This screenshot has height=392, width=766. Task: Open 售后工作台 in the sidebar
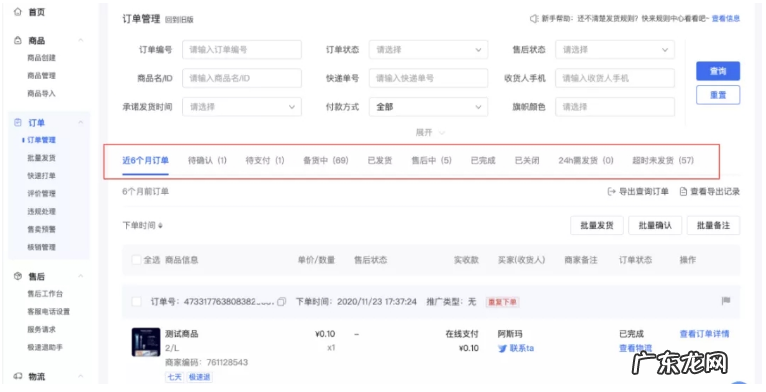(45, 294)
